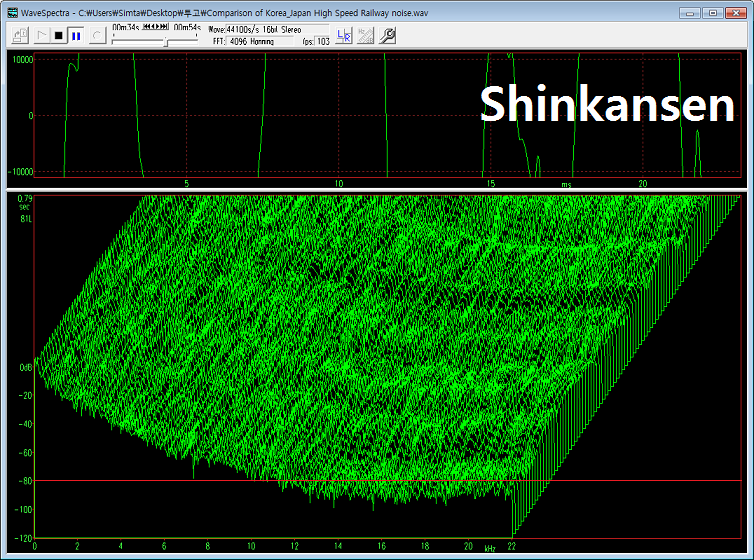The image size is (754, 560).
Task: Open the WaveSpectra title bar app icon menu
Action: 10,11
